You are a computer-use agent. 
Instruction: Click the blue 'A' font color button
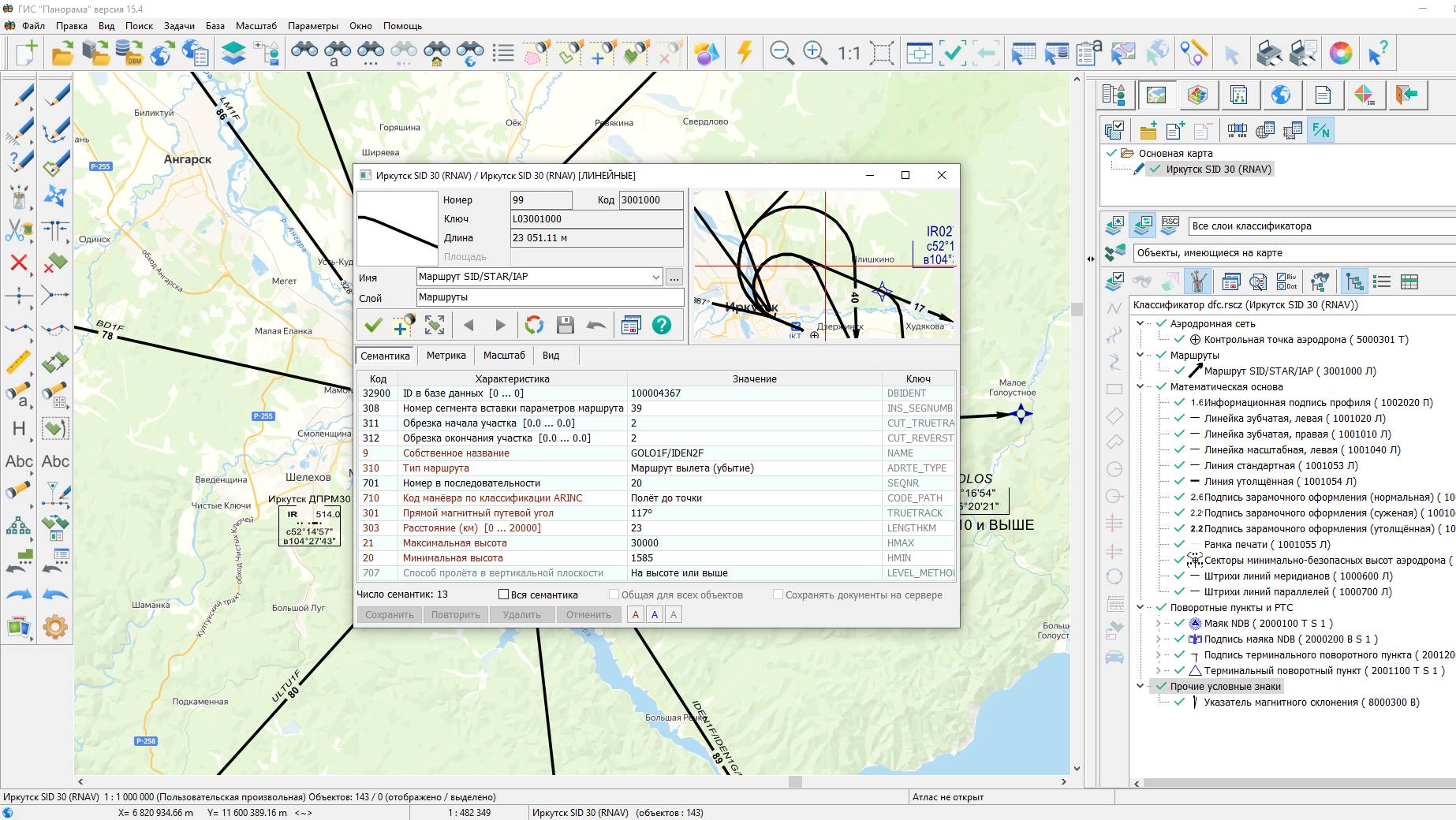654,615
